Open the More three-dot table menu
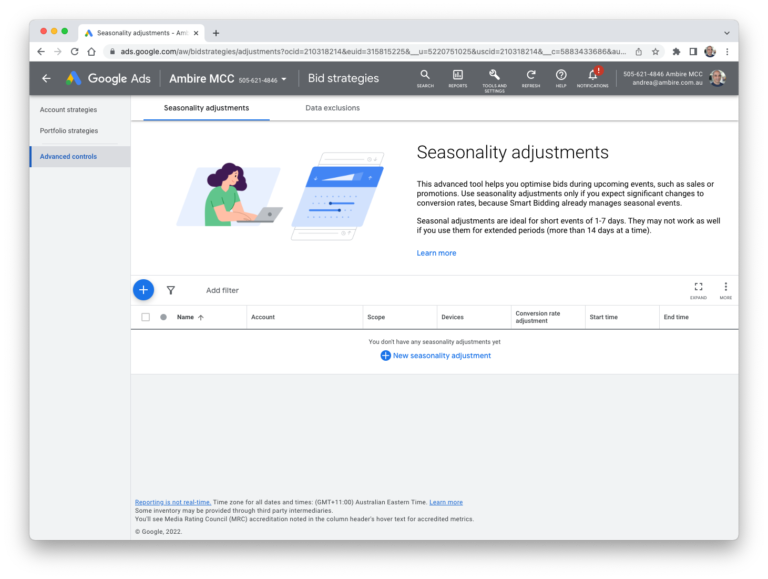 726,290
